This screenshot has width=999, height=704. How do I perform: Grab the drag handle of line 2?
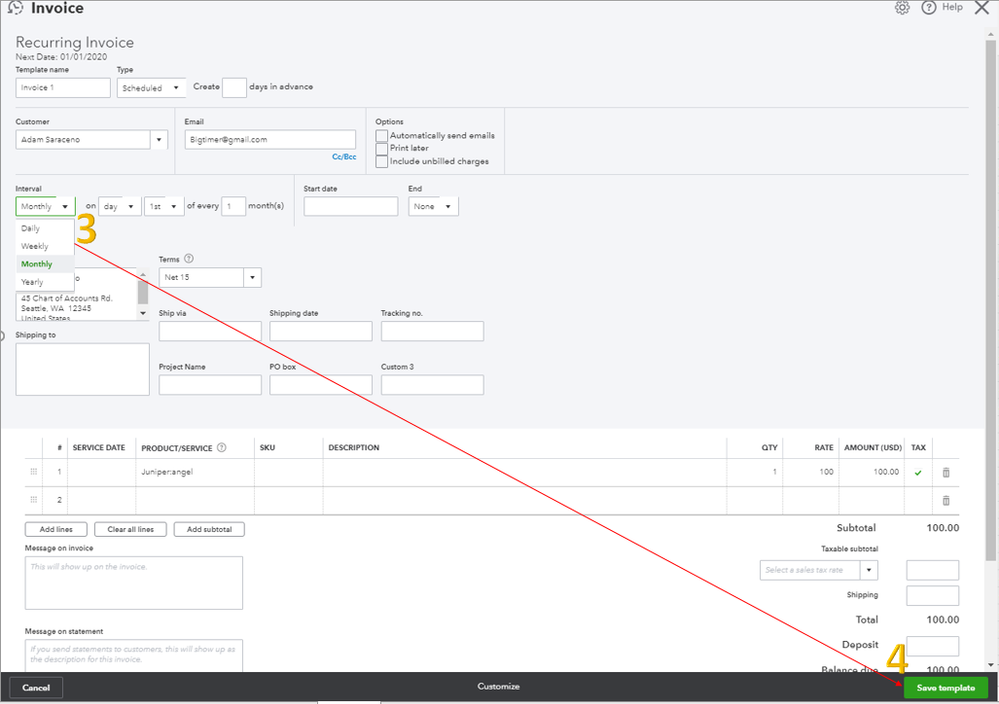pos(34,500)
